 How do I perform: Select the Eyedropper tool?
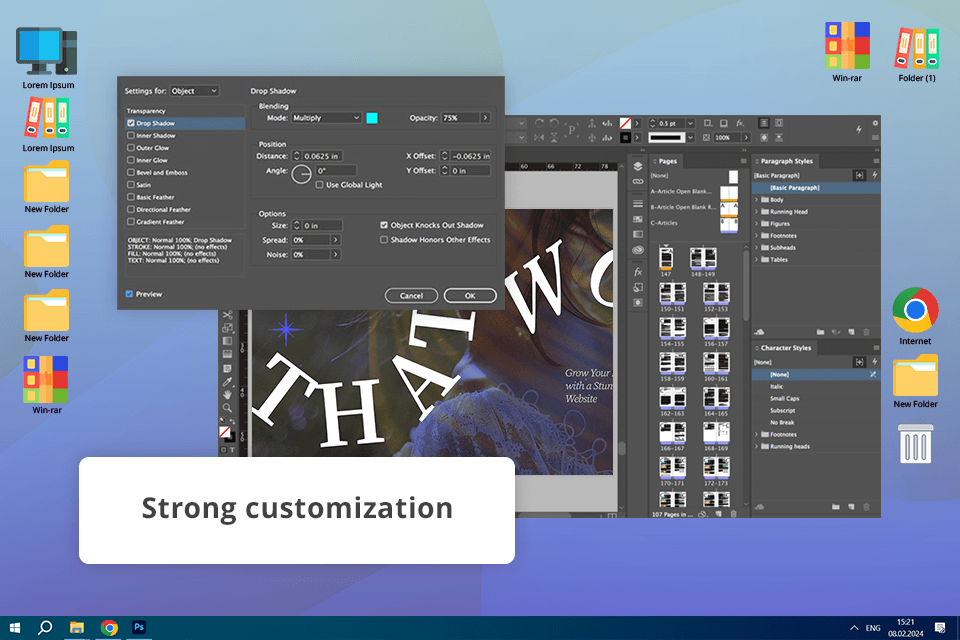pyautogui.click(x=227, y=382)
